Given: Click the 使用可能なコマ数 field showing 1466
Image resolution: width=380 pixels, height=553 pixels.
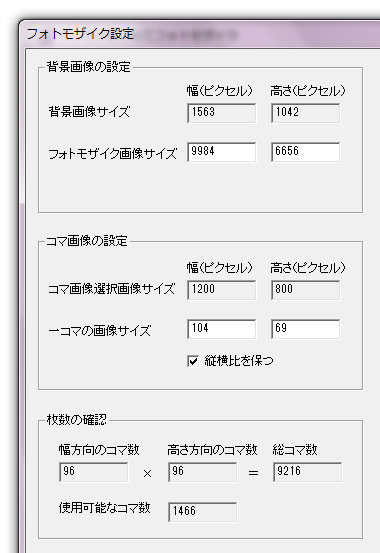Looking at the screenshot, I should 203,512.
